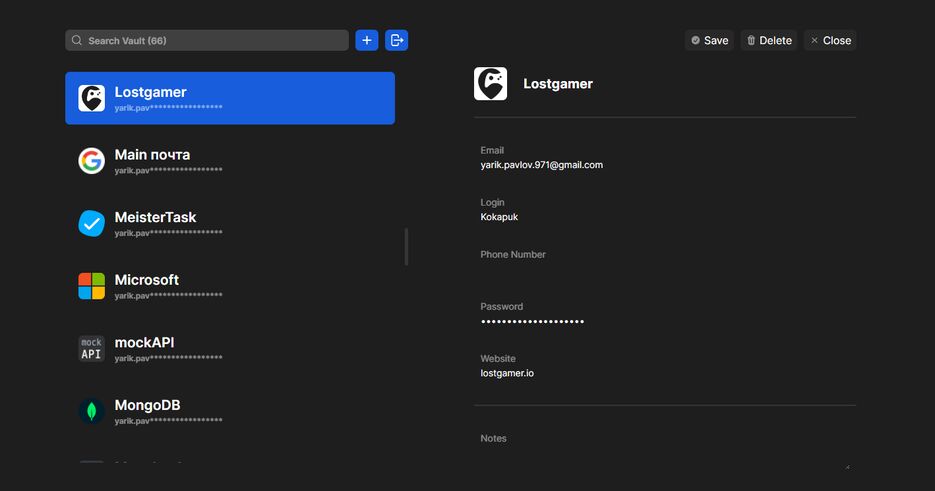Click the large Lostgamer logo in details
Viewport: 935px width, 491px height.
pos(491,84)
